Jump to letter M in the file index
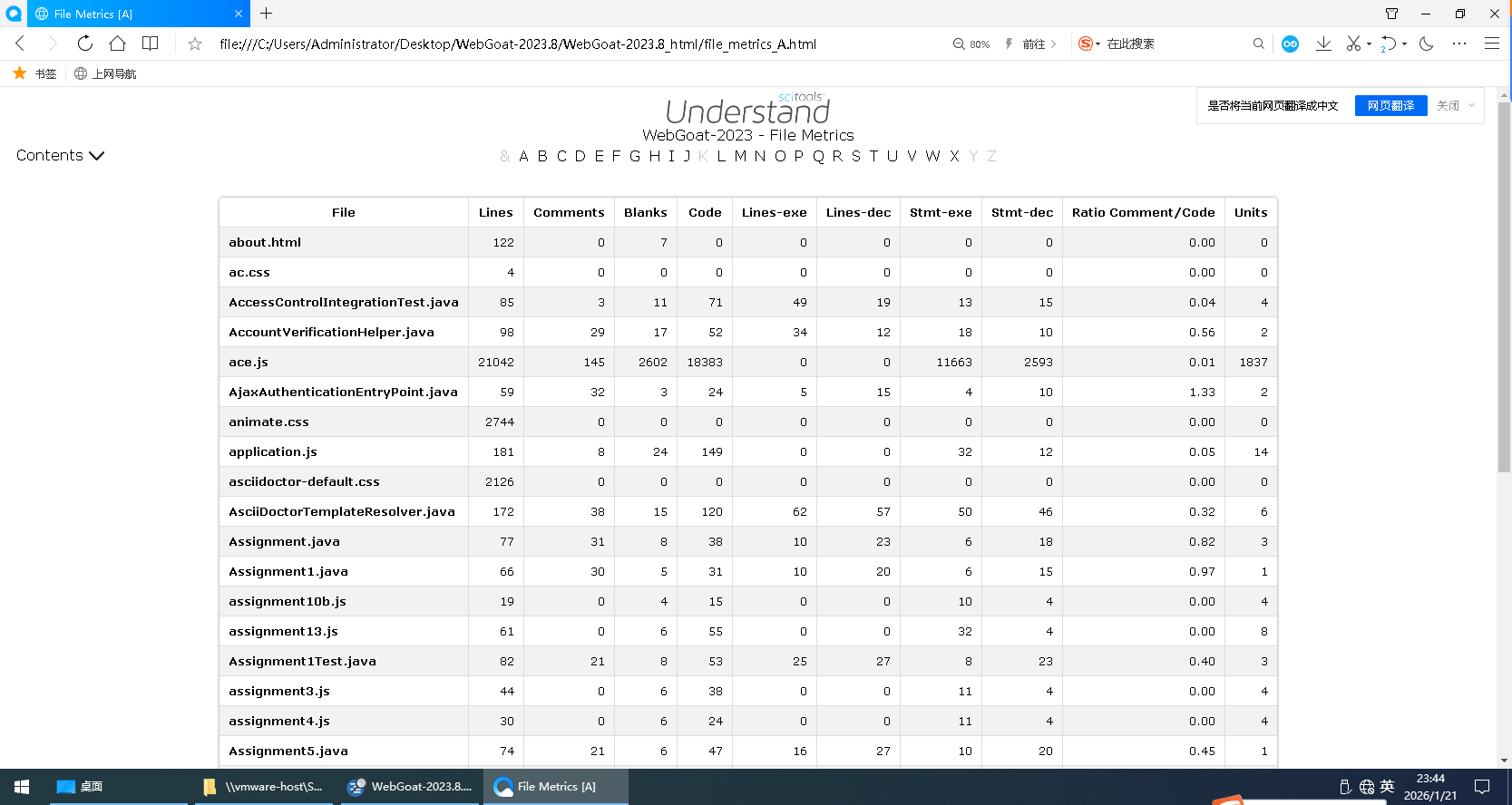1512x805 pixels. [740, 156]
